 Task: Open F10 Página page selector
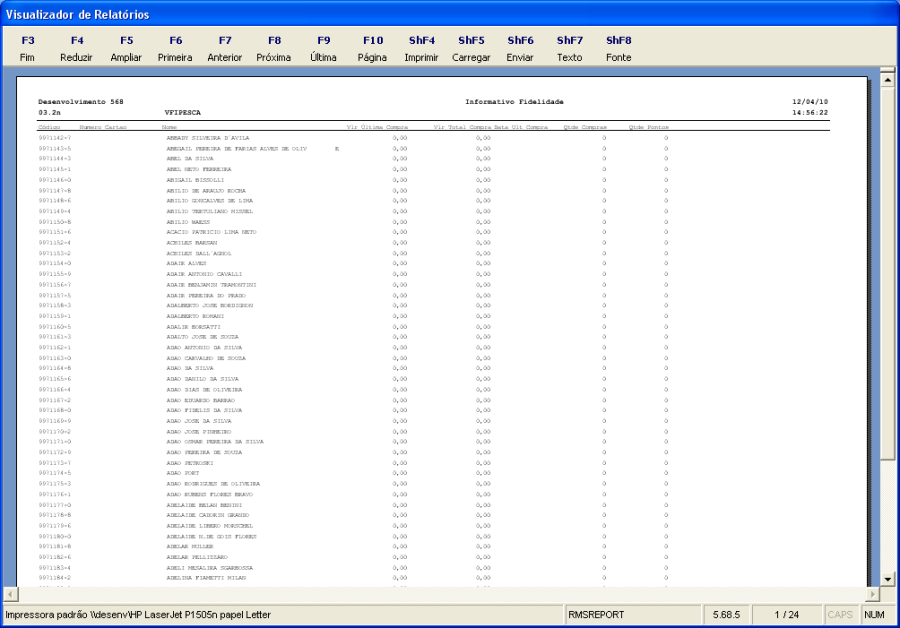(x=373, y=49)
